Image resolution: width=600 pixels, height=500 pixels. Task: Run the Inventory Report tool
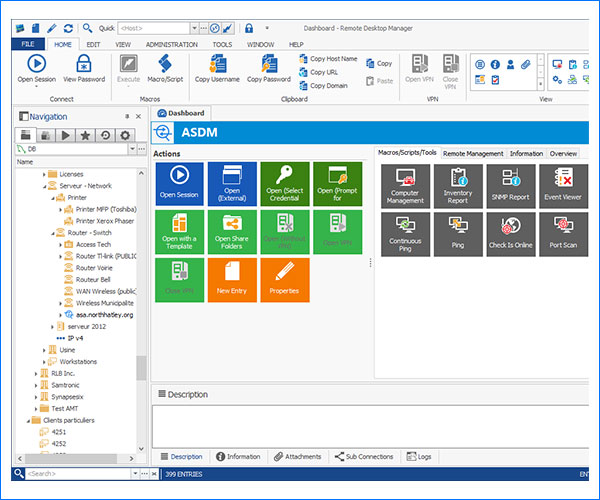(x=457, y=186)
